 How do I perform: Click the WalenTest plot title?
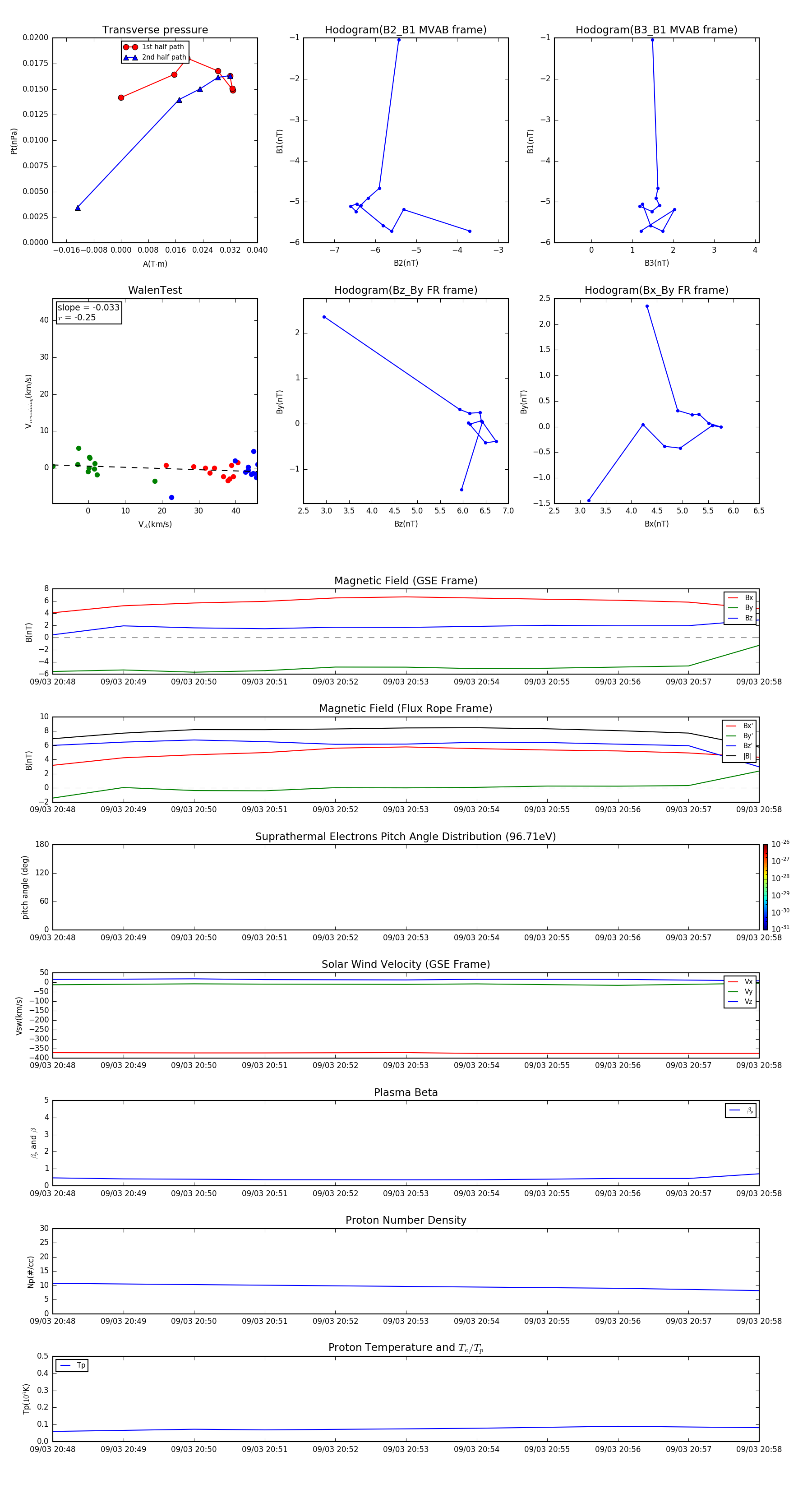155,290
